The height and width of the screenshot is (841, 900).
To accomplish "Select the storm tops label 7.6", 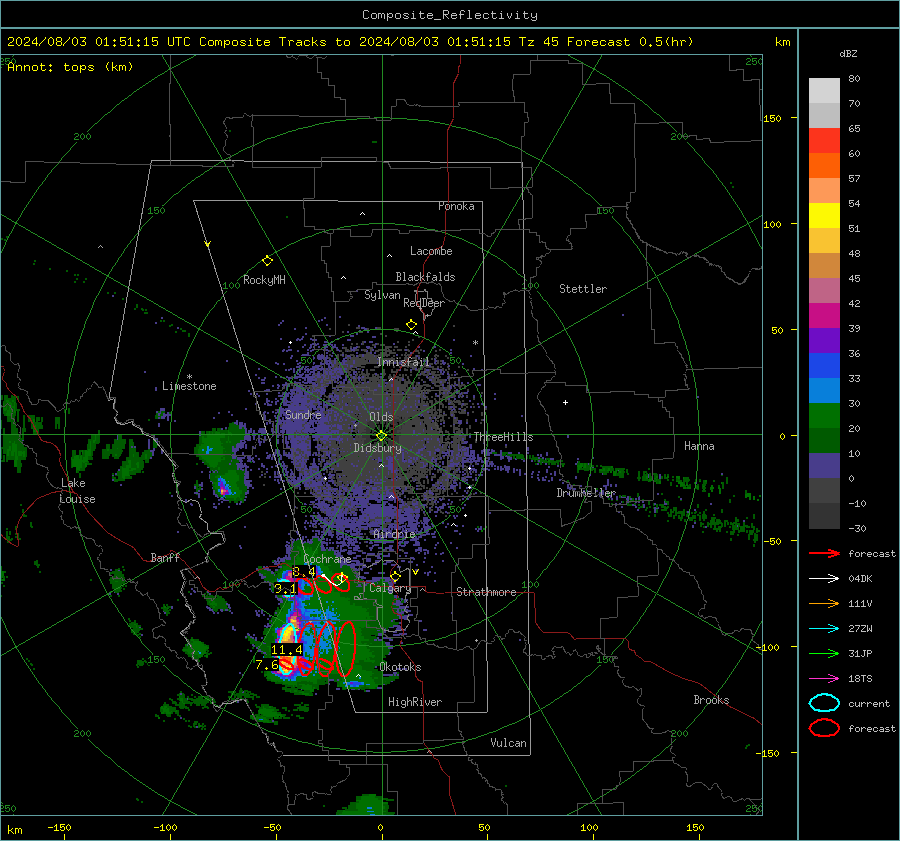I will click(267, 665).
